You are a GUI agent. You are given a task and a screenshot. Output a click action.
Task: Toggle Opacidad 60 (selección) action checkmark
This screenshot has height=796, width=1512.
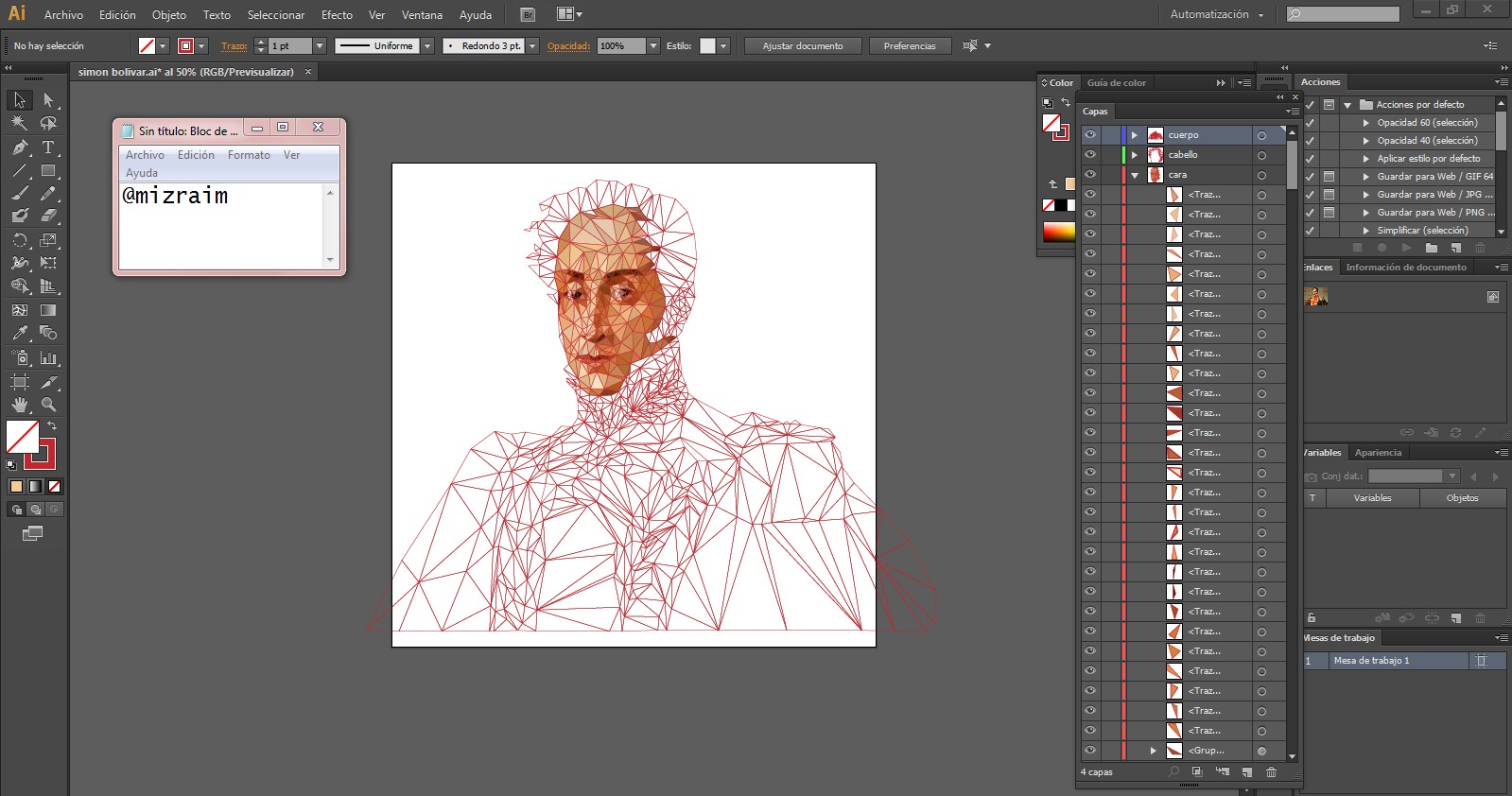(x=1310, y=123)
